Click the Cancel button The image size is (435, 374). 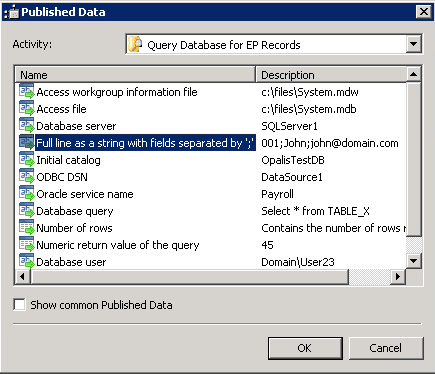coord(386,348)
